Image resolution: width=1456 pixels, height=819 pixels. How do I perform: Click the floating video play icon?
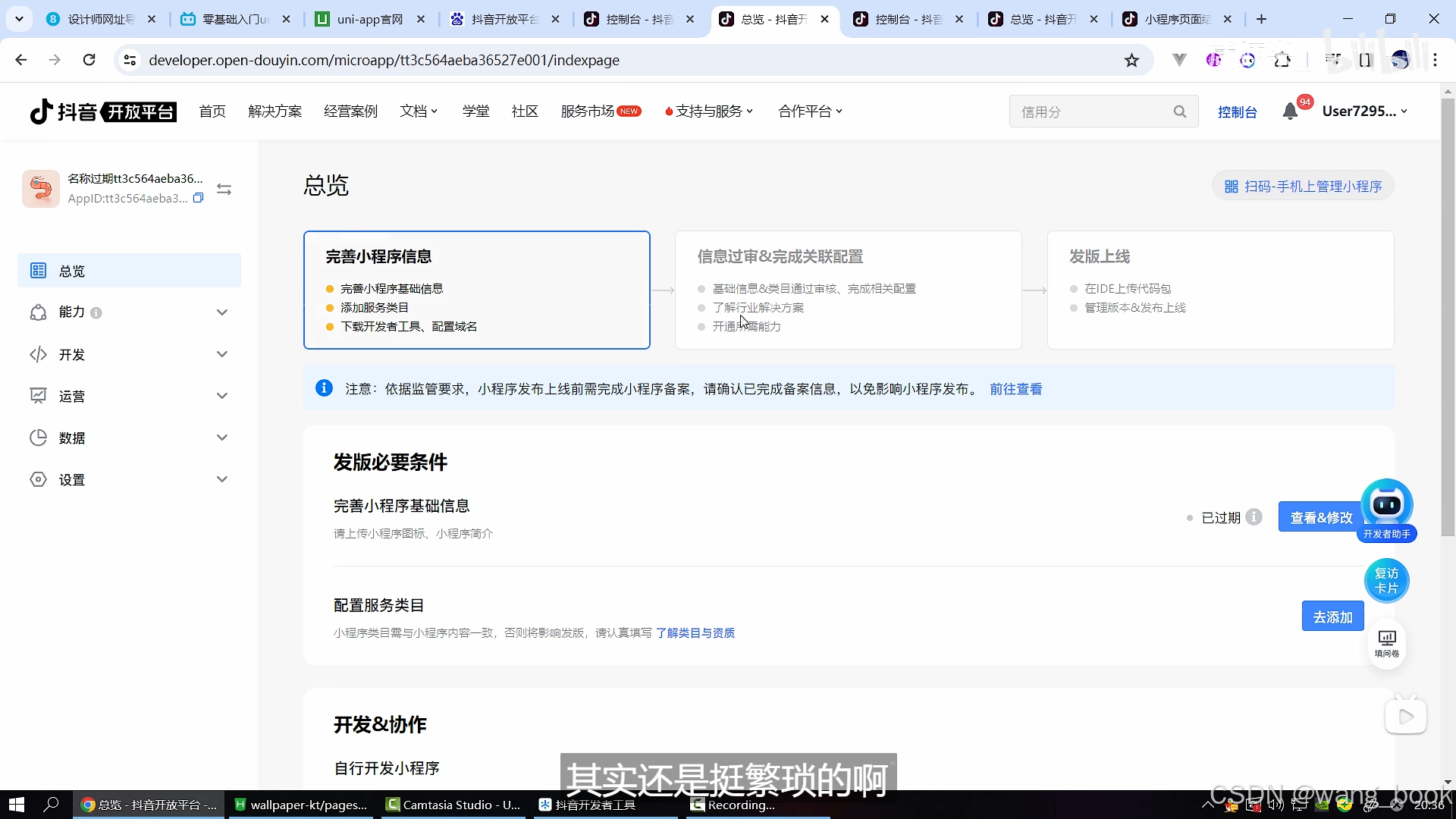(1406, 716)
